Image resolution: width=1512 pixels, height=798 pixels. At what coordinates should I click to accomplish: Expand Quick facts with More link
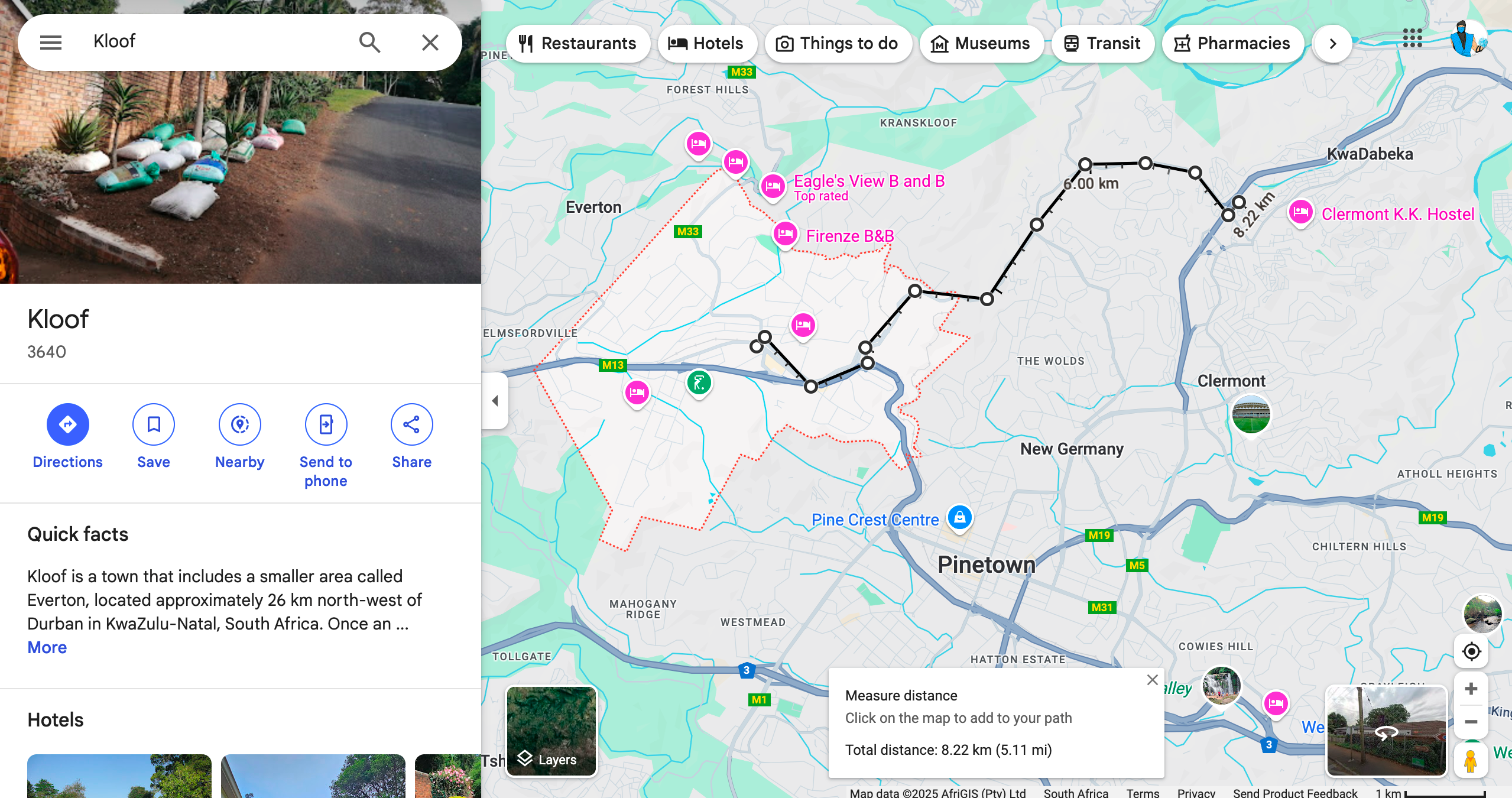coord(47,647)
